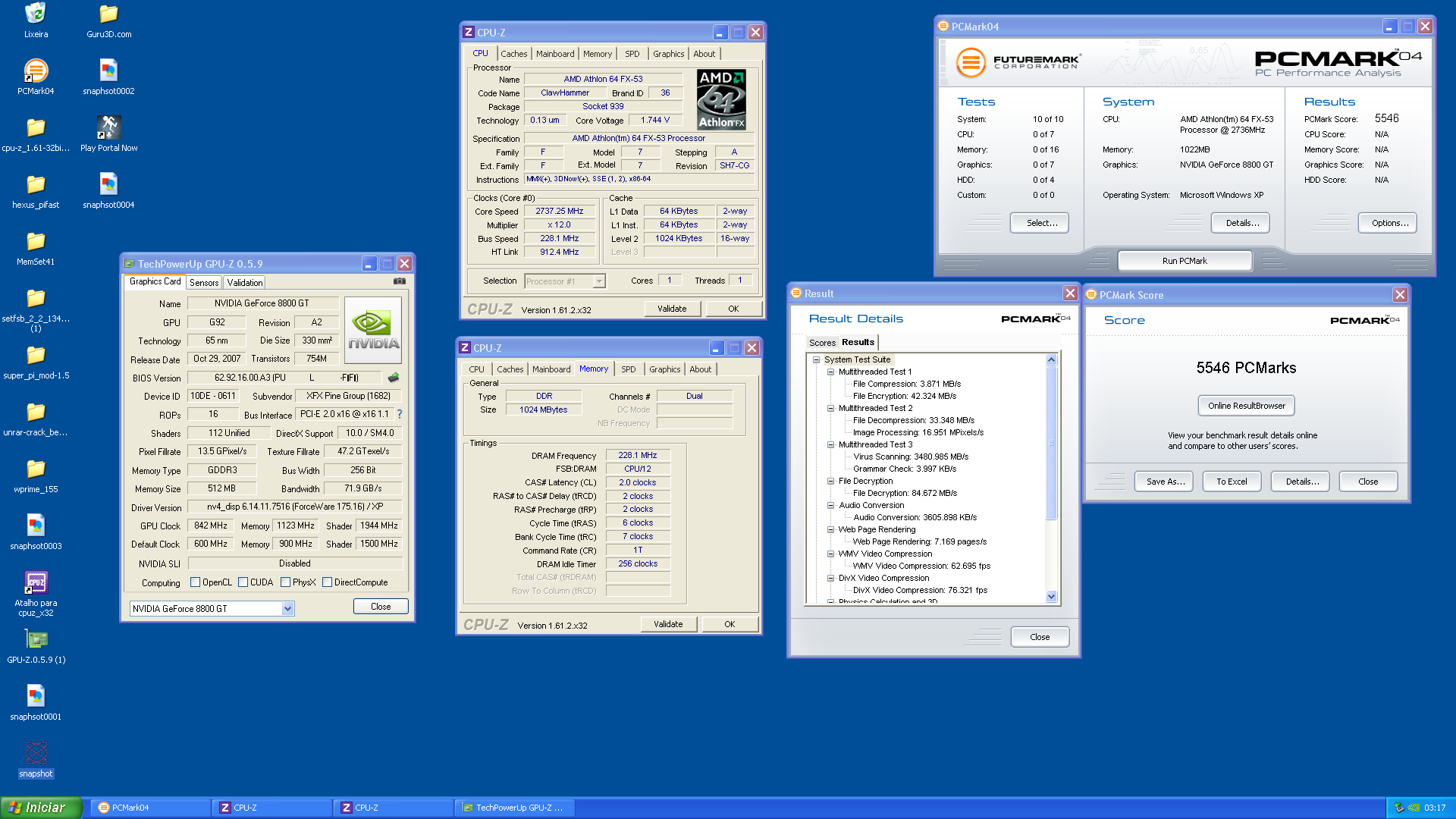Click the scroll up arrow in Result Details

click(1051, 359)
